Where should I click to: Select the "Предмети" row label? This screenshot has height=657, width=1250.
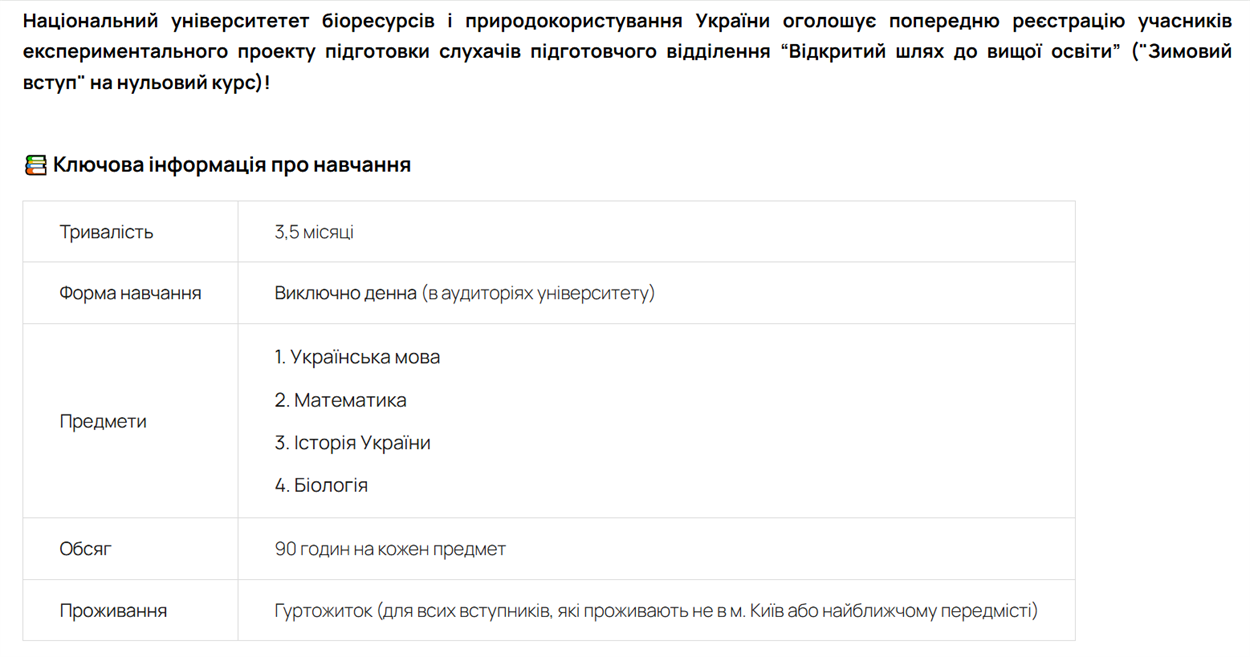pyautogui.click(x=103, y=421)
